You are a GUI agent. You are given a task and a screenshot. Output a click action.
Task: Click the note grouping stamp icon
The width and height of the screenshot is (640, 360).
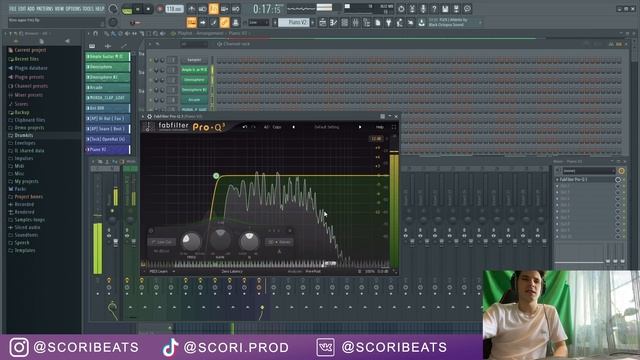[236, 22]
